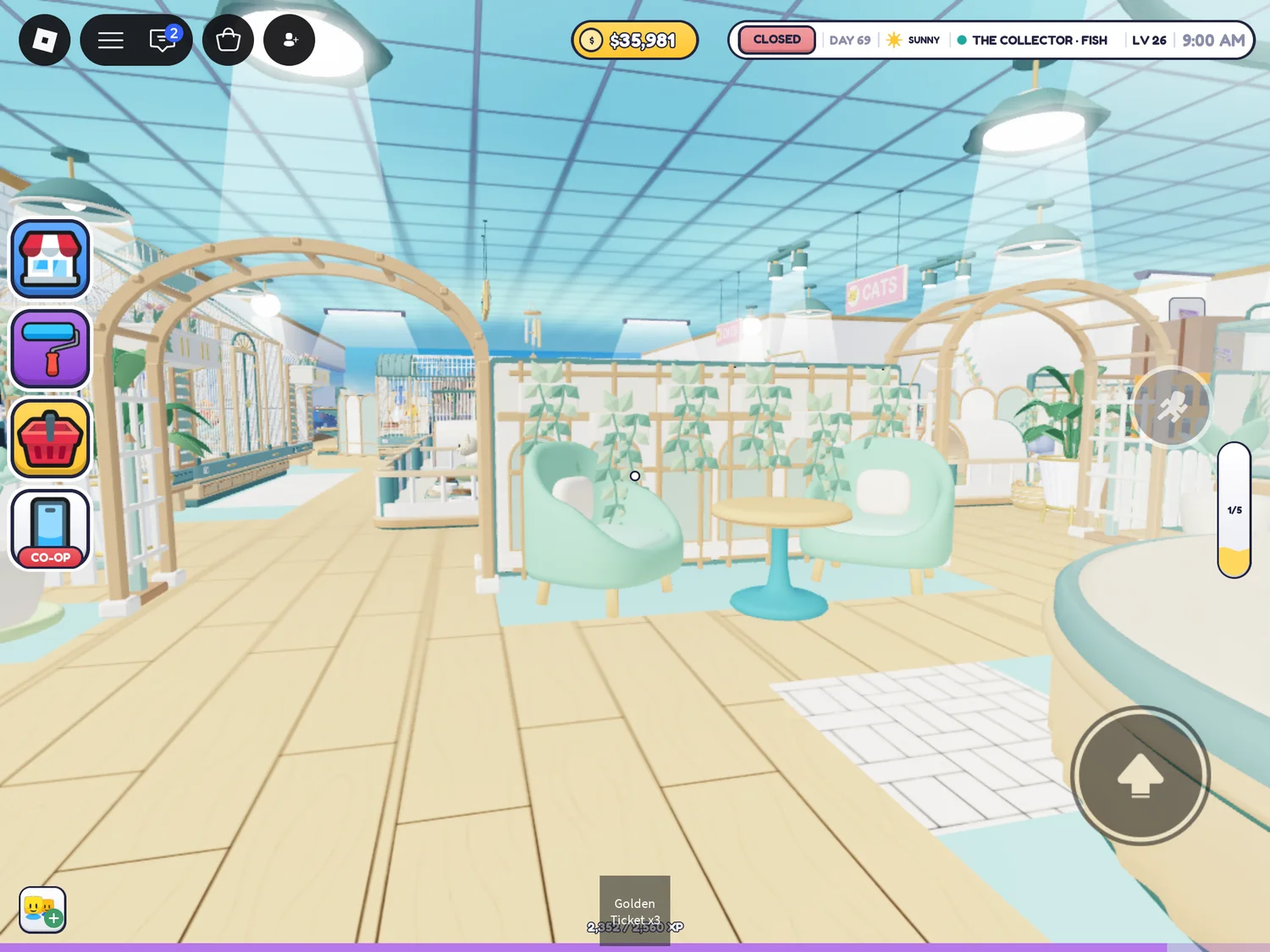Click the gold coin money icon
This screenshot has width=1270, height=952.
coord(591,40)
